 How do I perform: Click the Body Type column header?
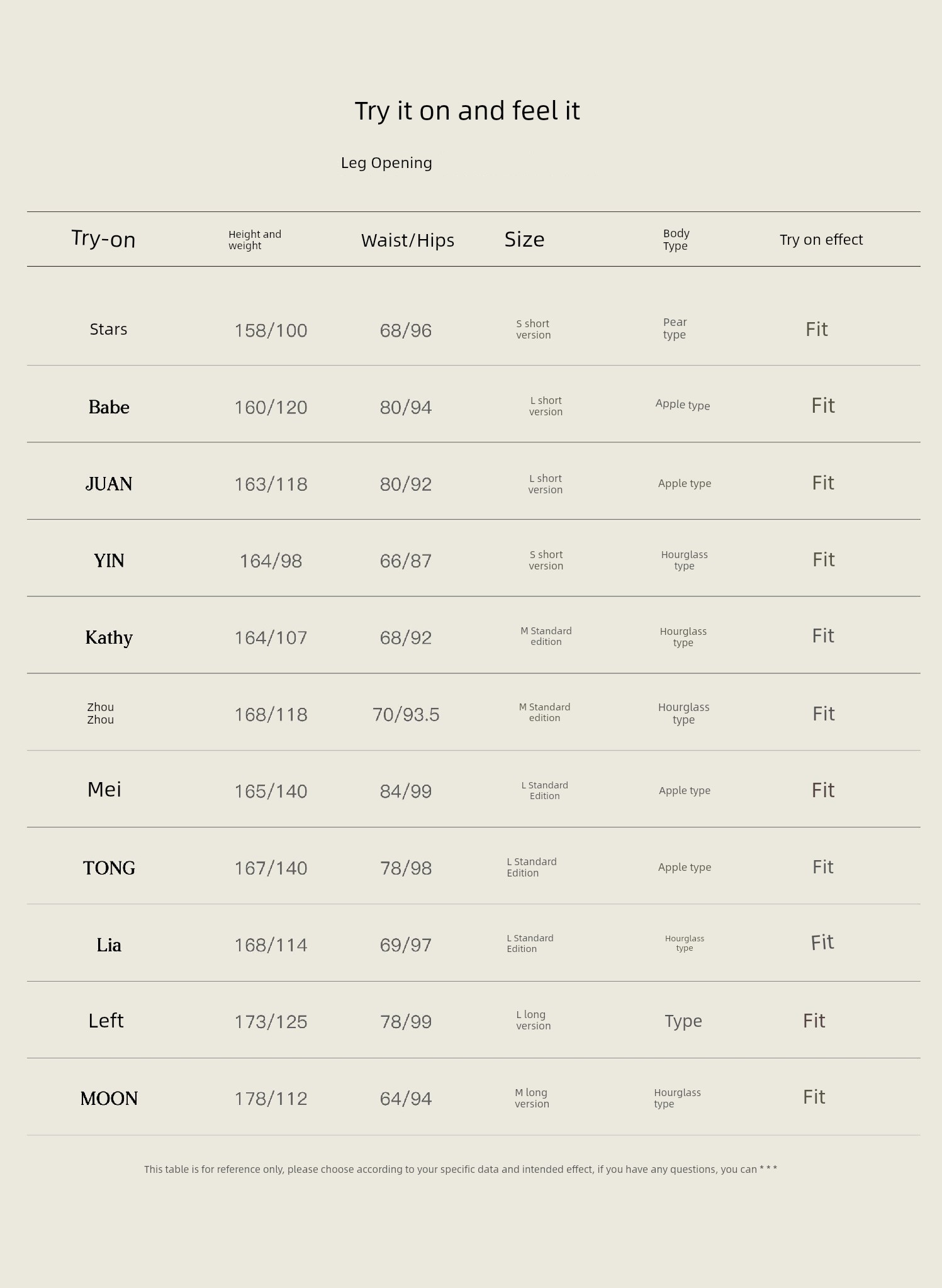676,240
